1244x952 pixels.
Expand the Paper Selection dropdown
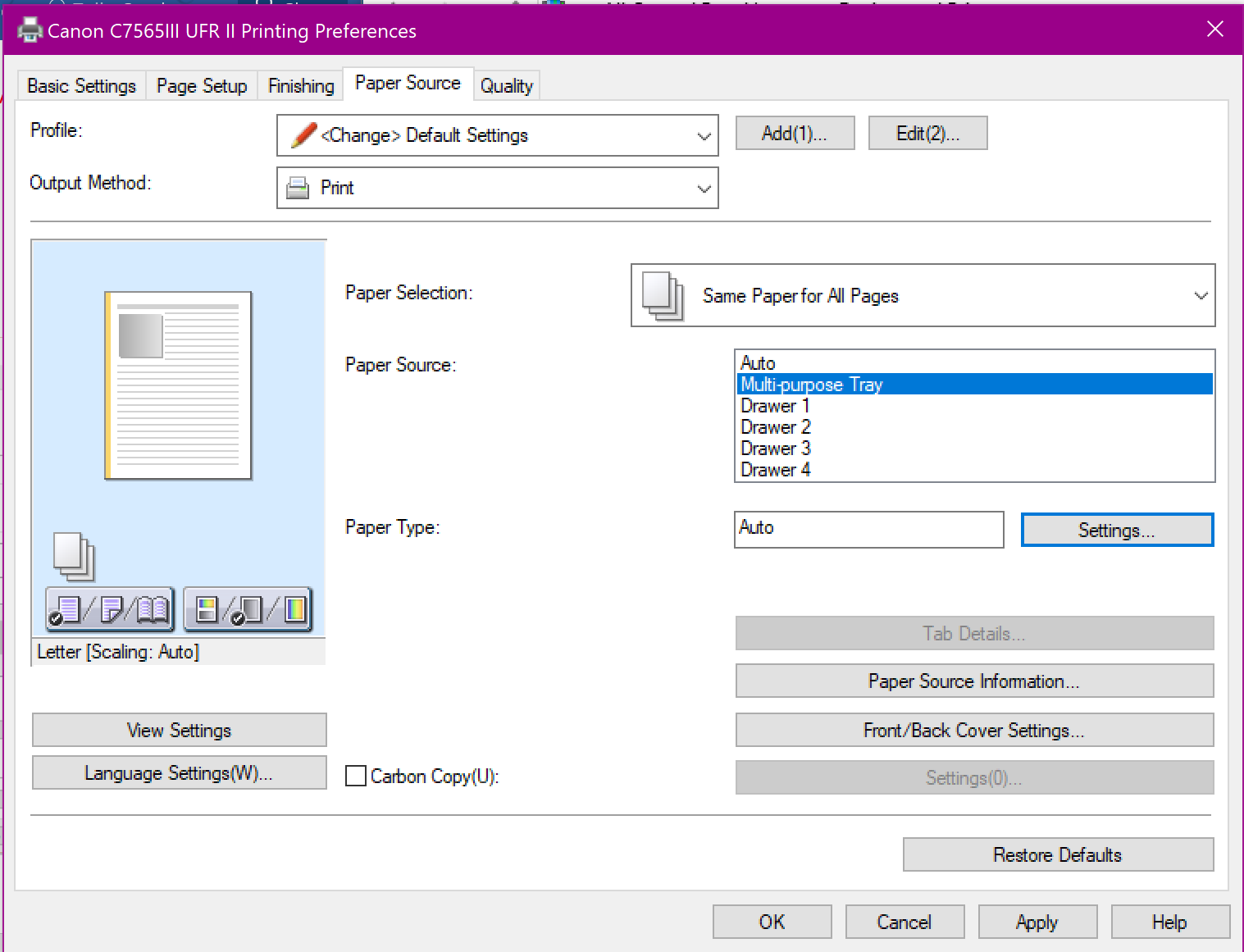tap(923, 295)
